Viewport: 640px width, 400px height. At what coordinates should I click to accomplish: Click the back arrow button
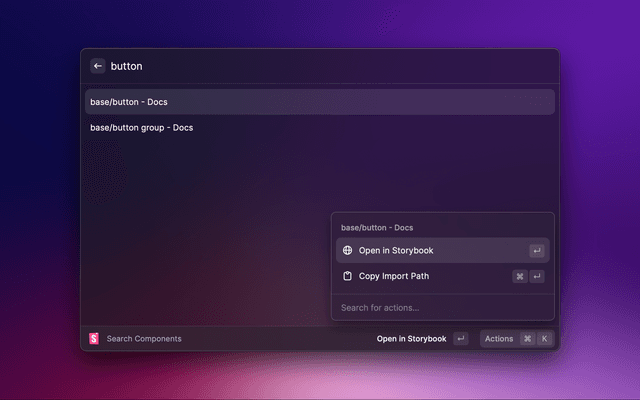pos(98,66)
